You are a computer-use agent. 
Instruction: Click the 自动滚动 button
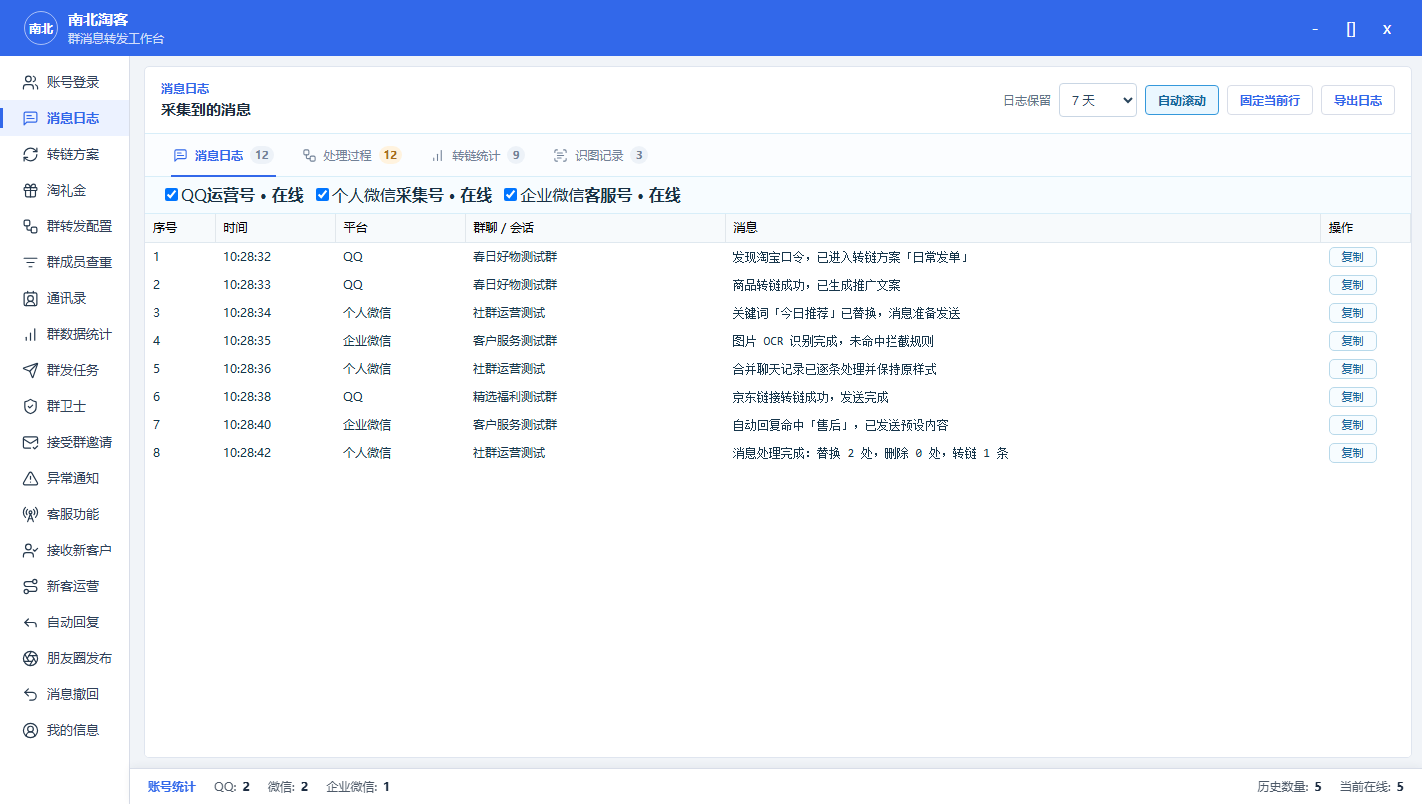1182,100
